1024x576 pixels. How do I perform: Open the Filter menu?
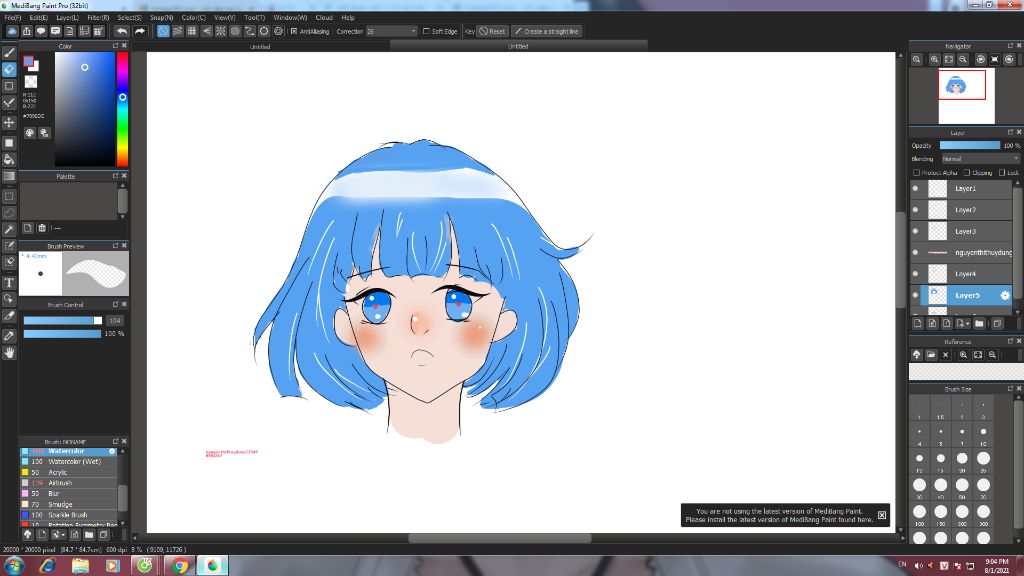pyautogui.click(x=98, y=18)
